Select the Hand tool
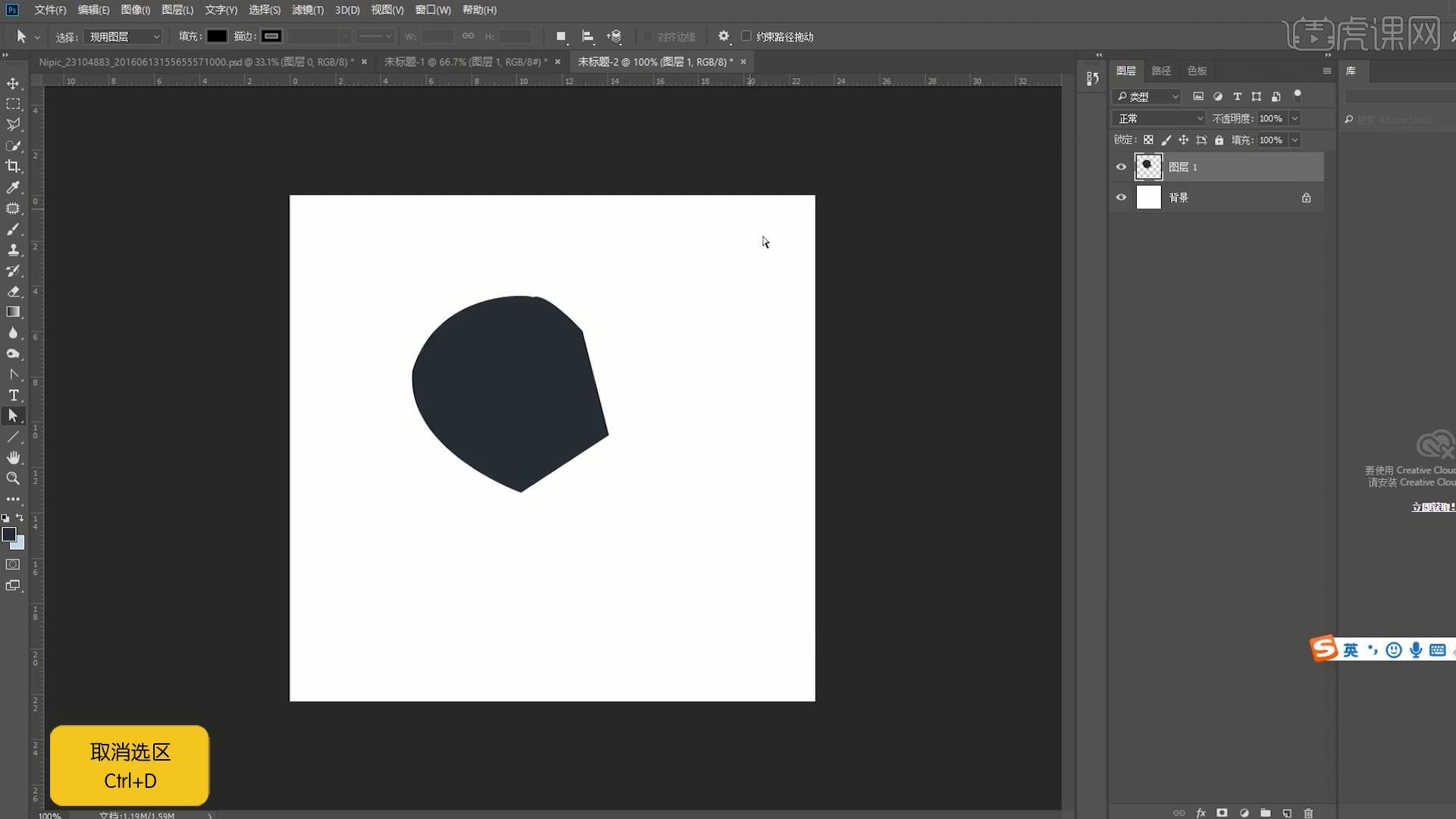1456x819 pixels. (x=13, y=457)
